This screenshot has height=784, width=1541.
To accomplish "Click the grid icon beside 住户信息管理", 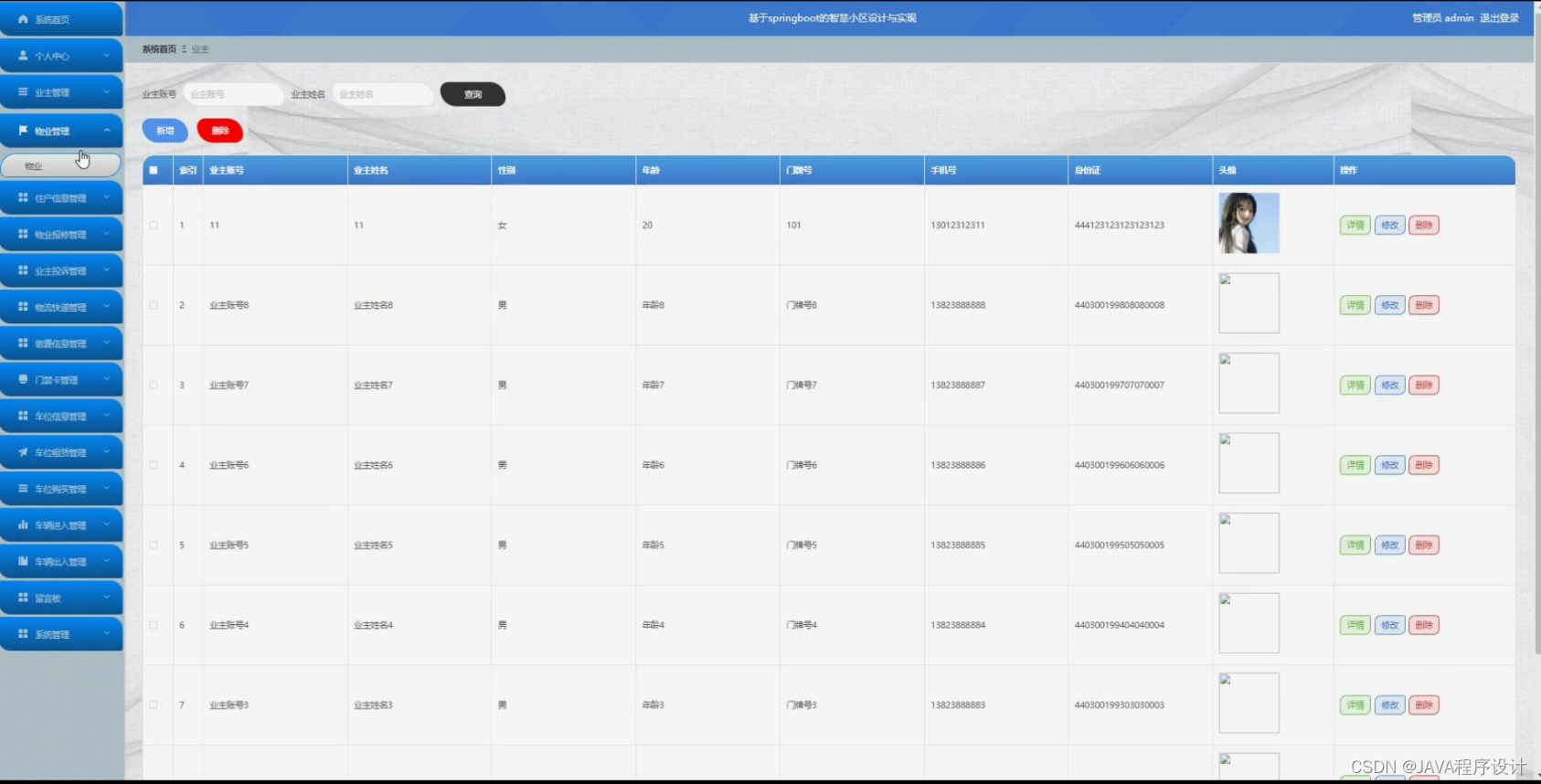I will pos(23,197).
